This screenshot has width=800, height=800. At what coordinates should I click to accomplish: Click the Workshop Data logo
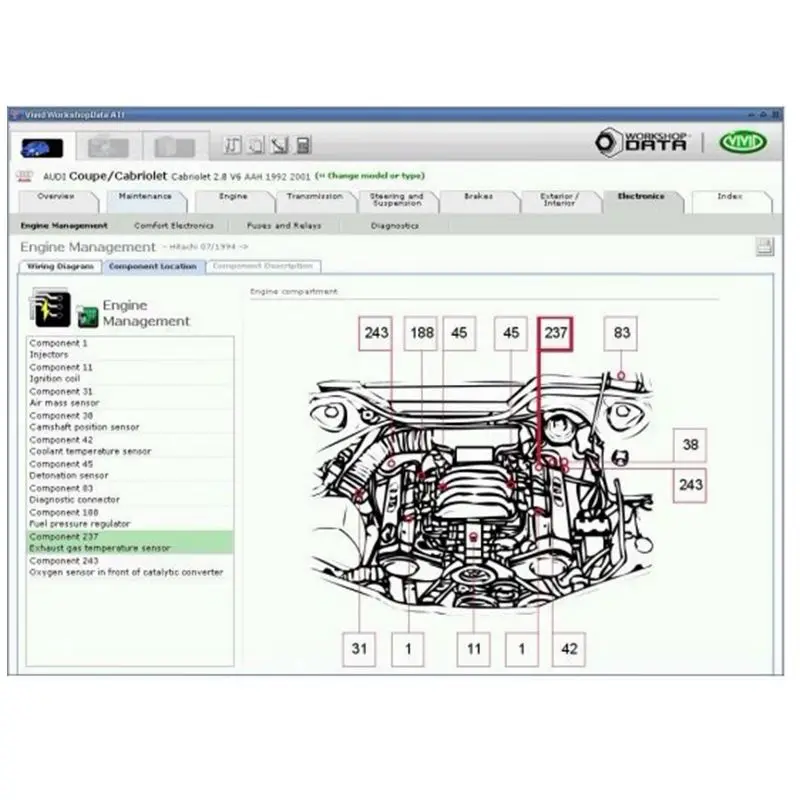click(x=645, y=141)
